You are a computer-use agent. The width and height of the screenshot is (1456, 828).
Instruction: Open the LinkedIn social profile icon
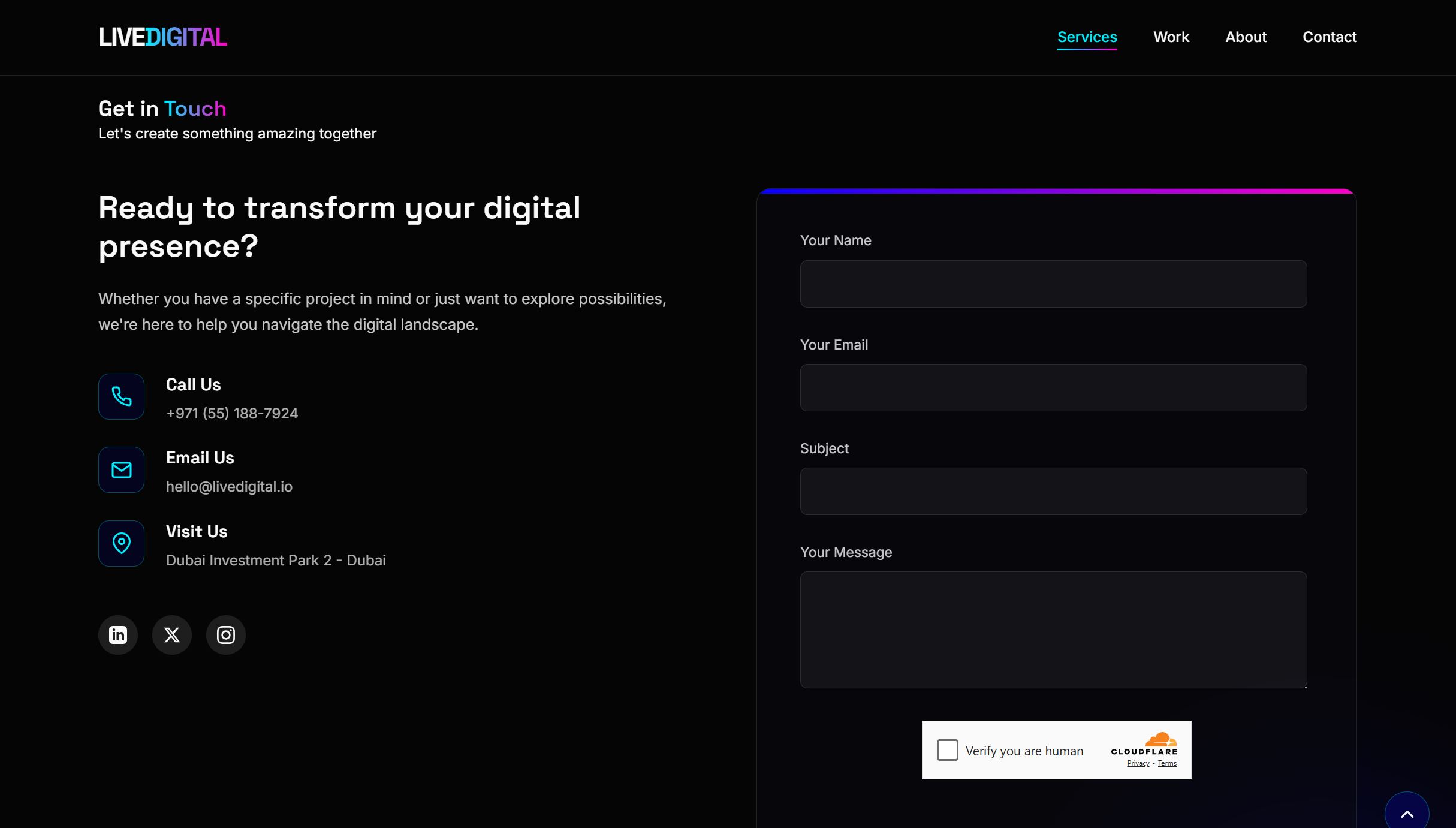[117, 634]
